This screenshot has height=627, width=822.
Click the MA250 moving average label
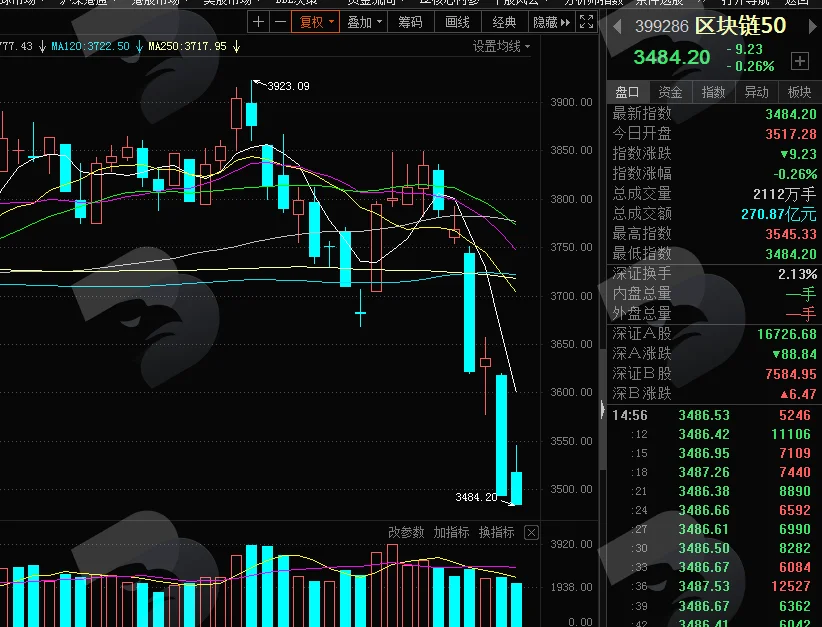[188, 46]
